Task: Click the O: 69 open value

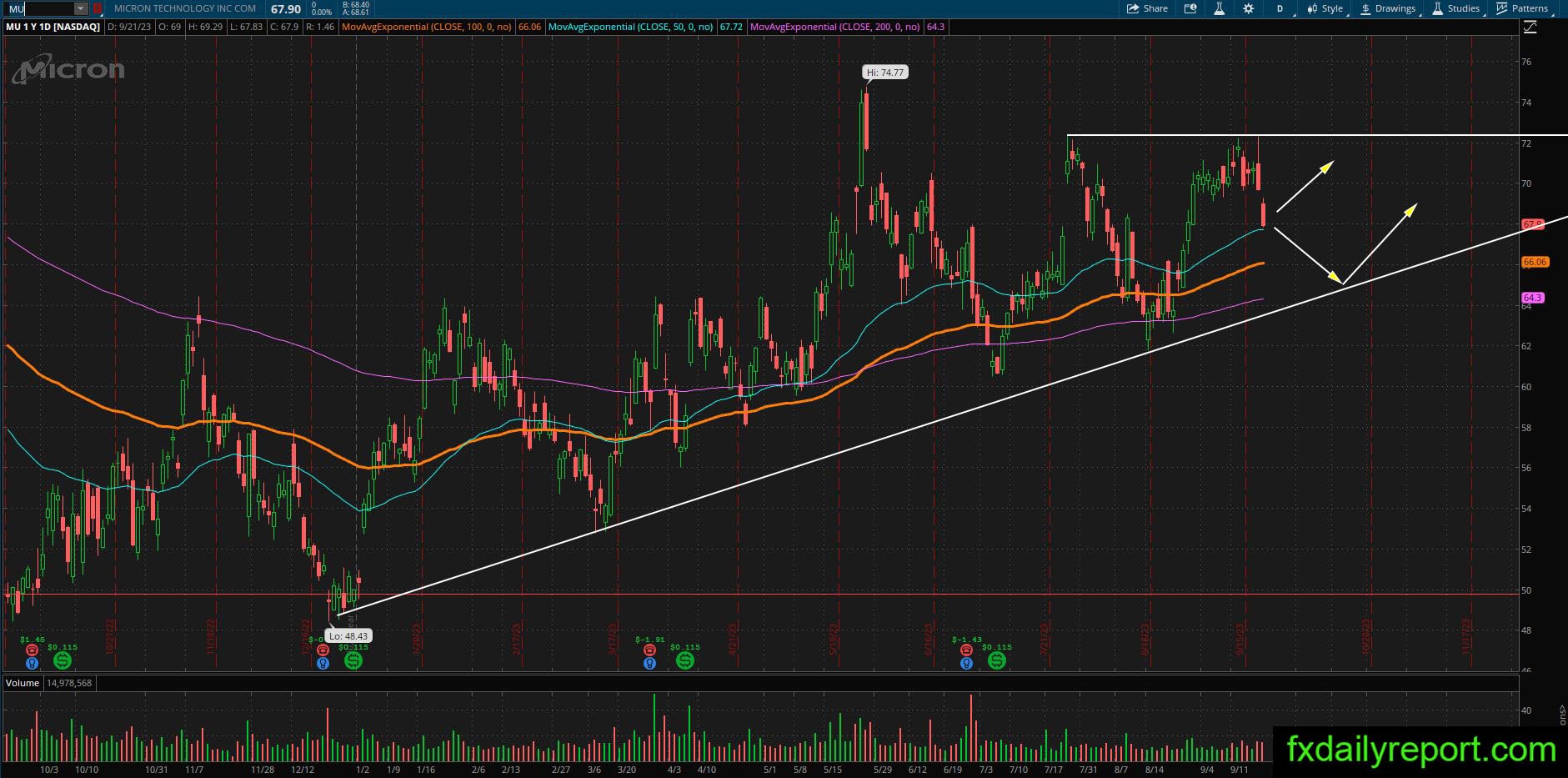Action: [x=170, y=27]
